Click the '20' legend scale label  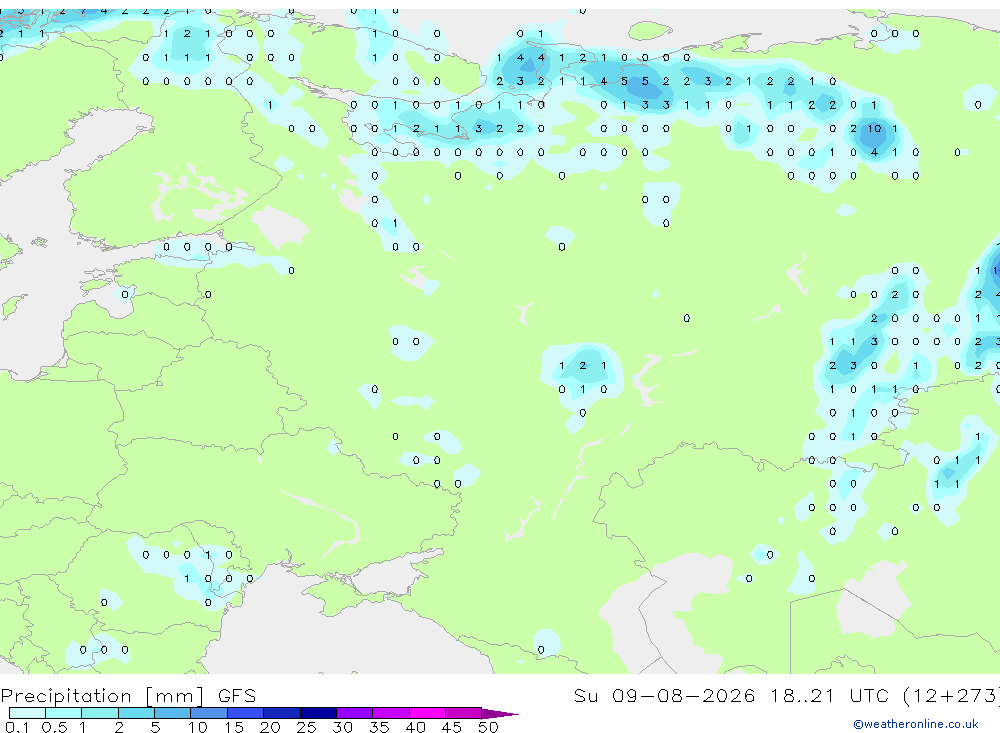(270, 727)
